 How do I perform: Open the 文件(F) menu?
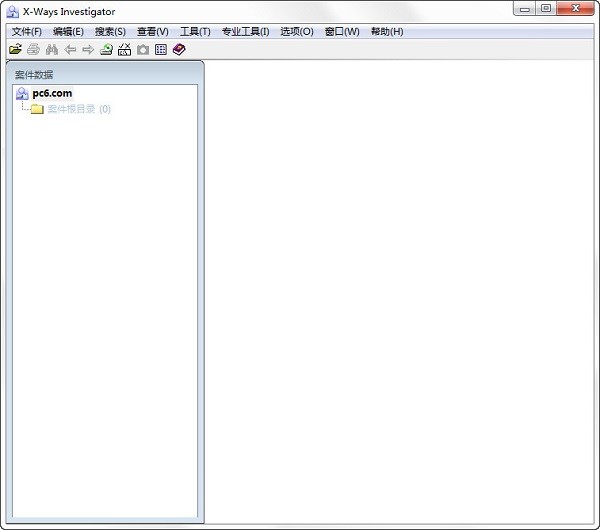27,32
